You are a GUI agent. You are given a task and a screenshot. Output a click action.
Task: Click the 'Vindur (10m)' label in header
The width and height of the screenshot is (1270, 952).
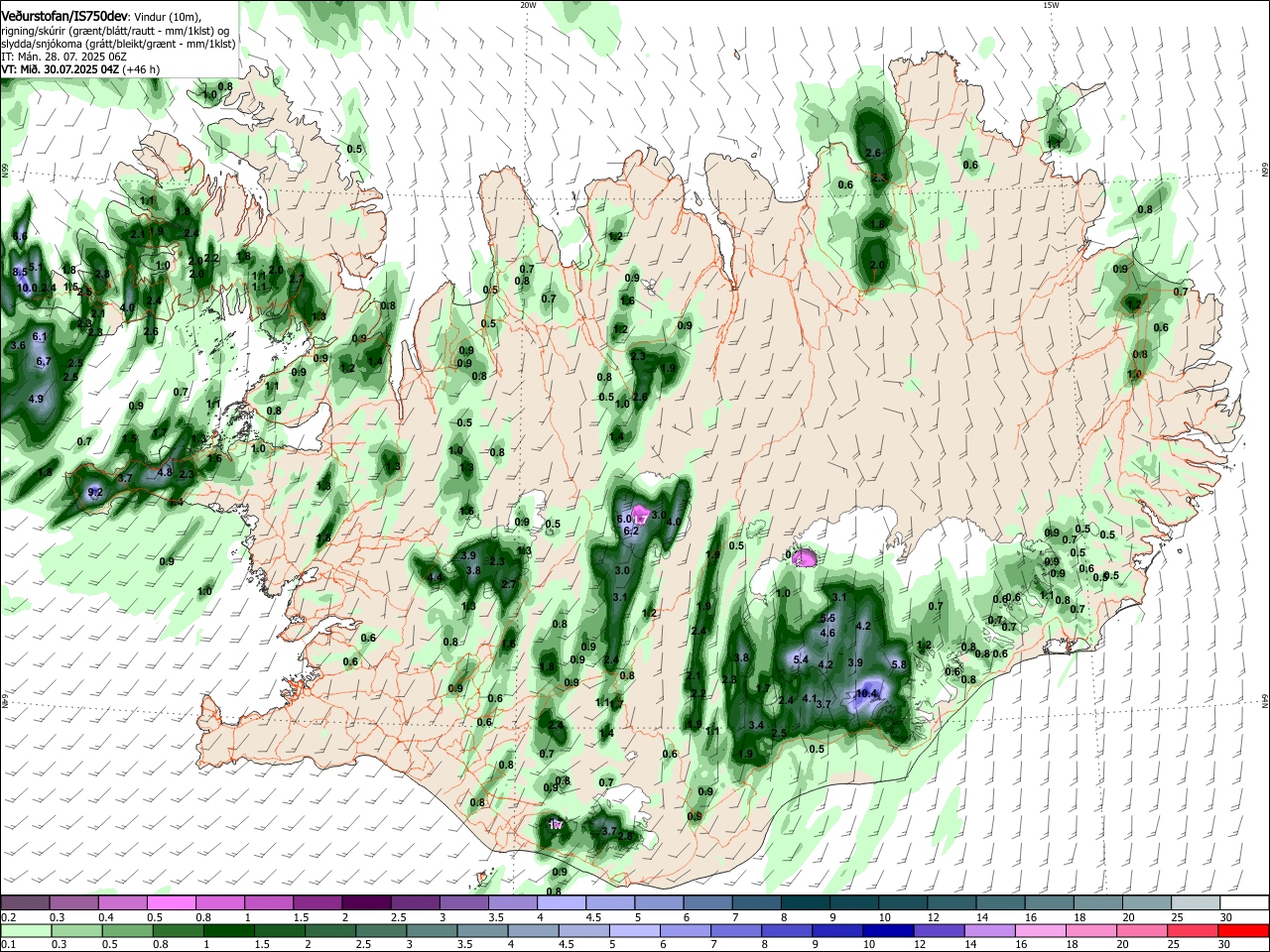pos(166,17)
